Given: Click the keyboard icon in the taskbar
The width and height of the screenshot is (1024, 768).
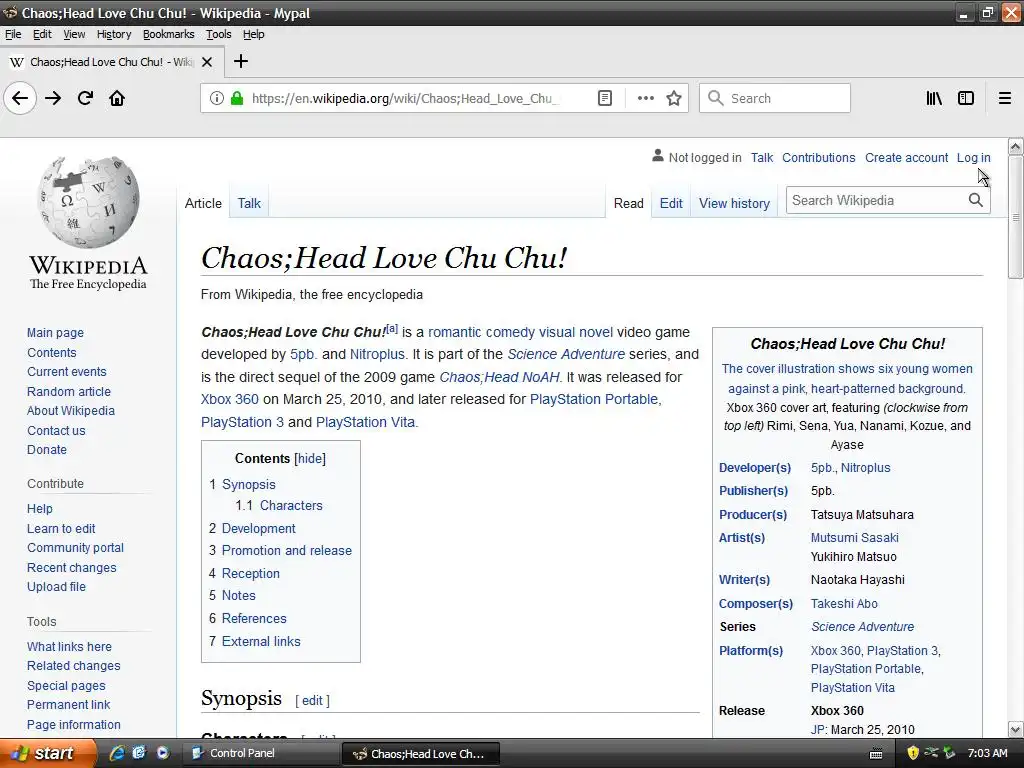Looking at the screenshot, I should tap(876, 754).
